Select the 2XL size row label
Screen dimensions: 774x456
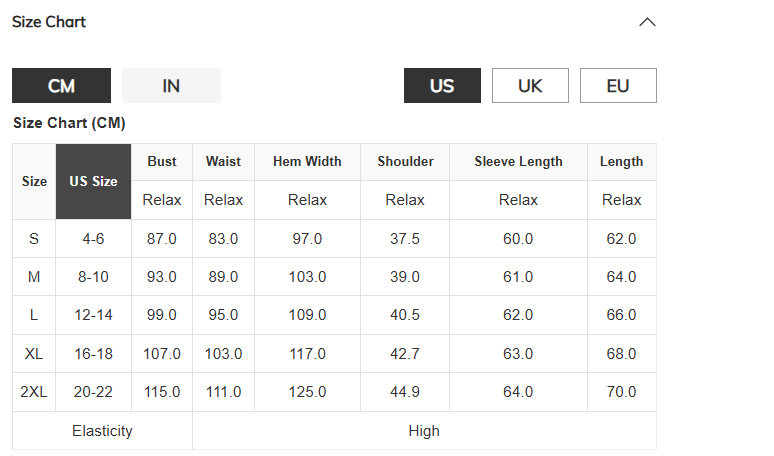[34, 392]
